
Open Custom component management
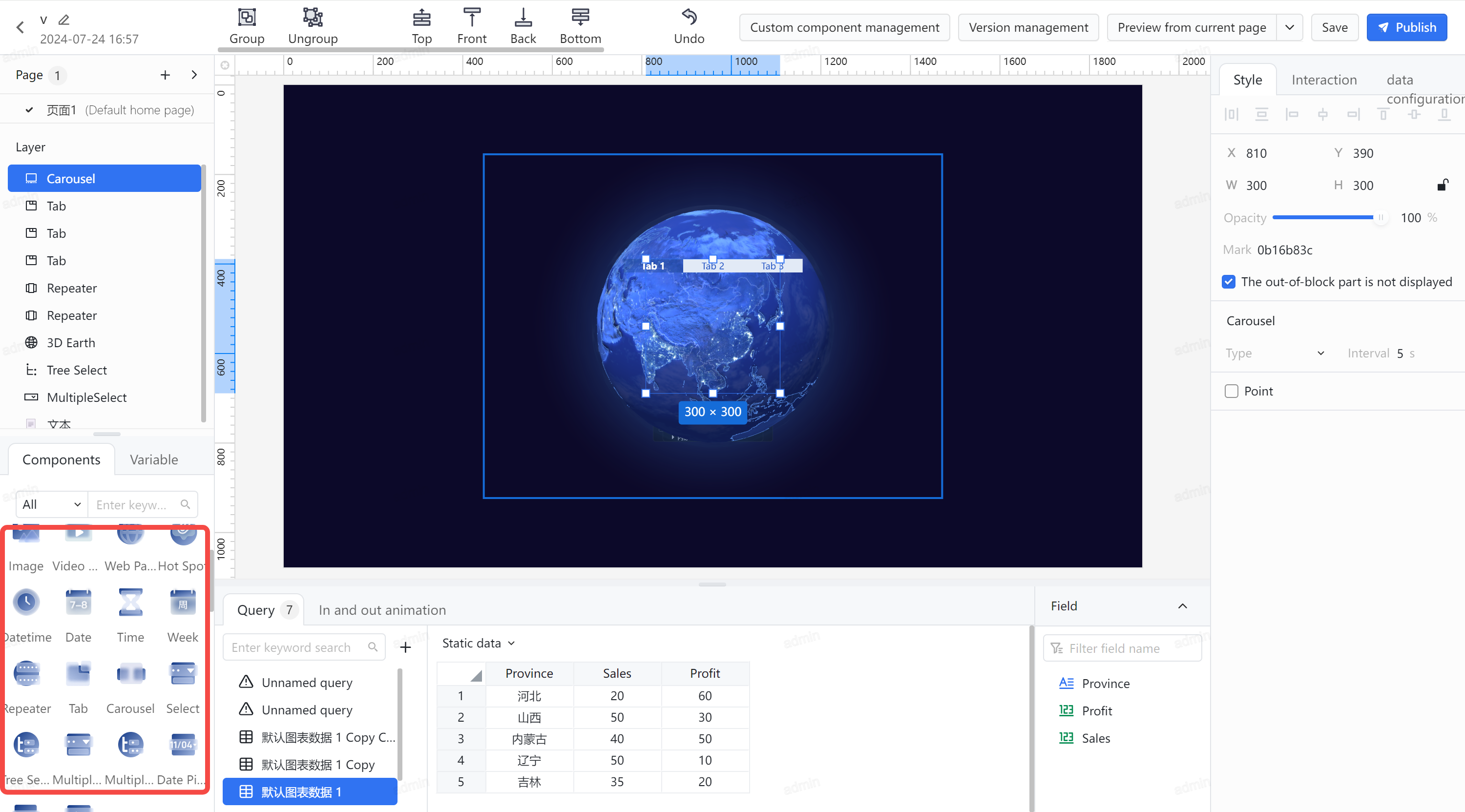[844, 27]
